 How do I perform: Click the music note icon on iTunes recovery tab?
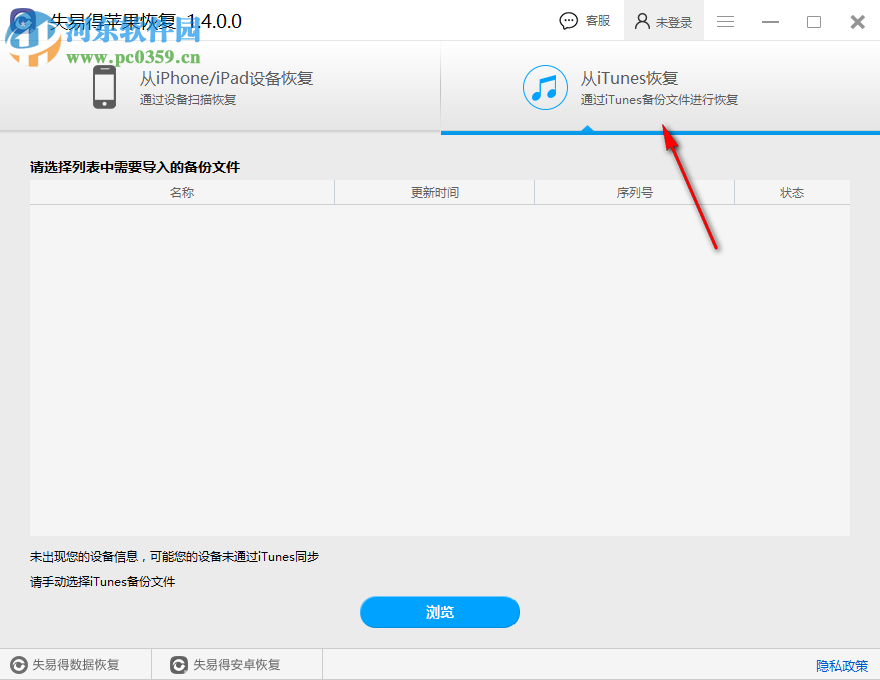pos(545,88)
